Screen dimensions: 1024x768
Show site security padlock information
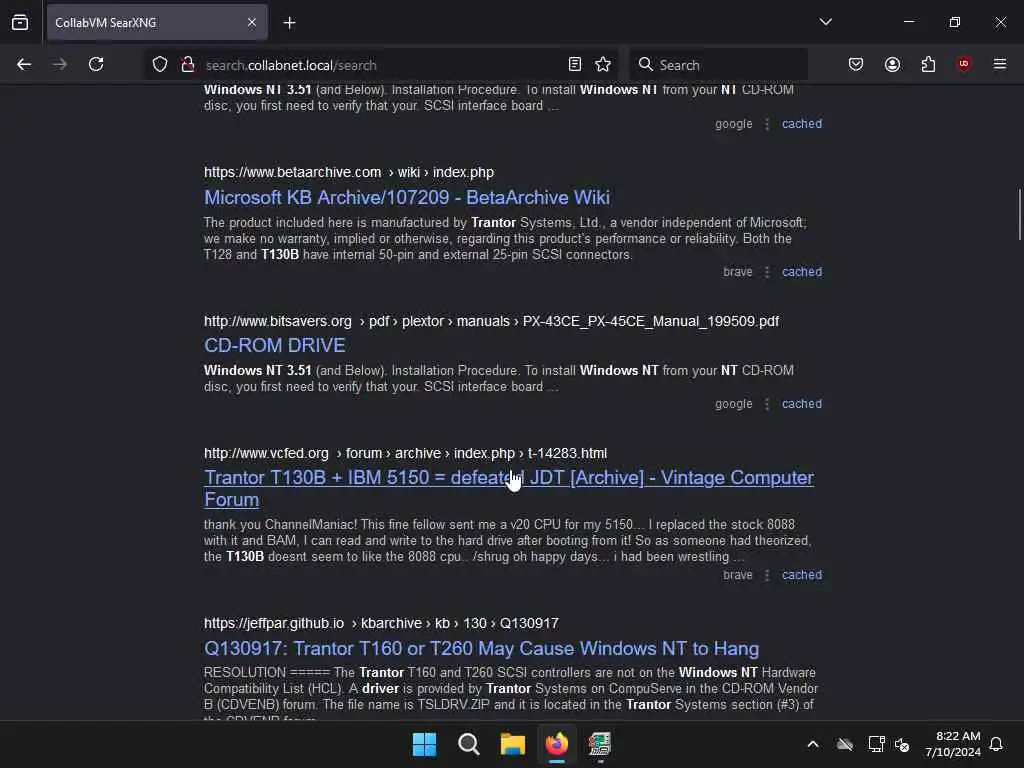point(188,64)
